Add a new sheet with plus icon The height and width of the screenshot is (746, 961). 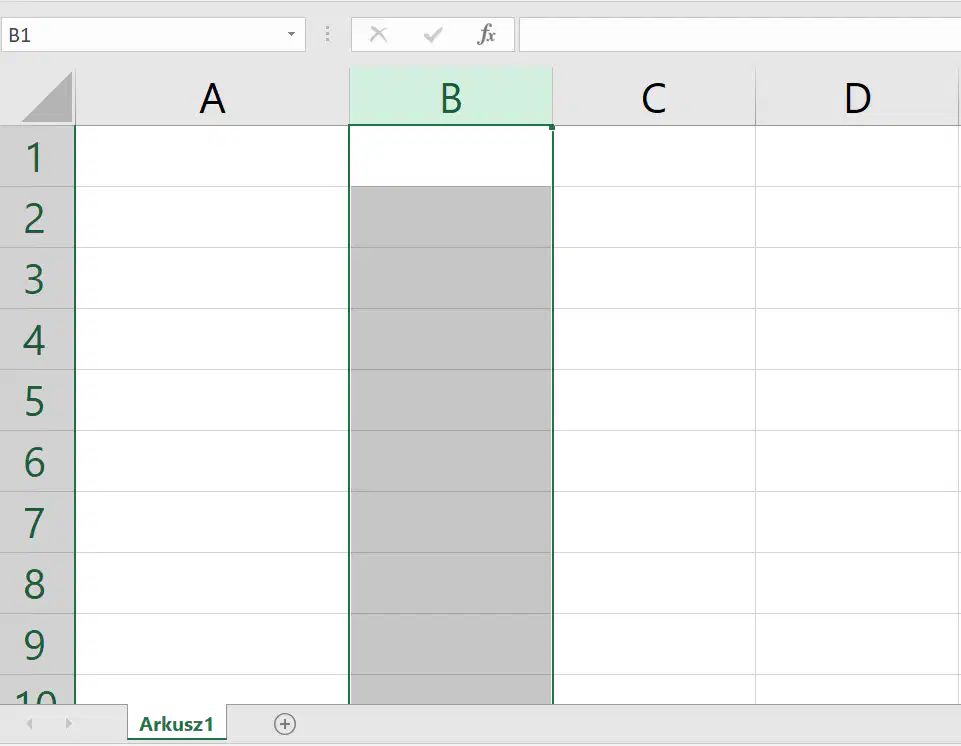(x=284, y=724)
